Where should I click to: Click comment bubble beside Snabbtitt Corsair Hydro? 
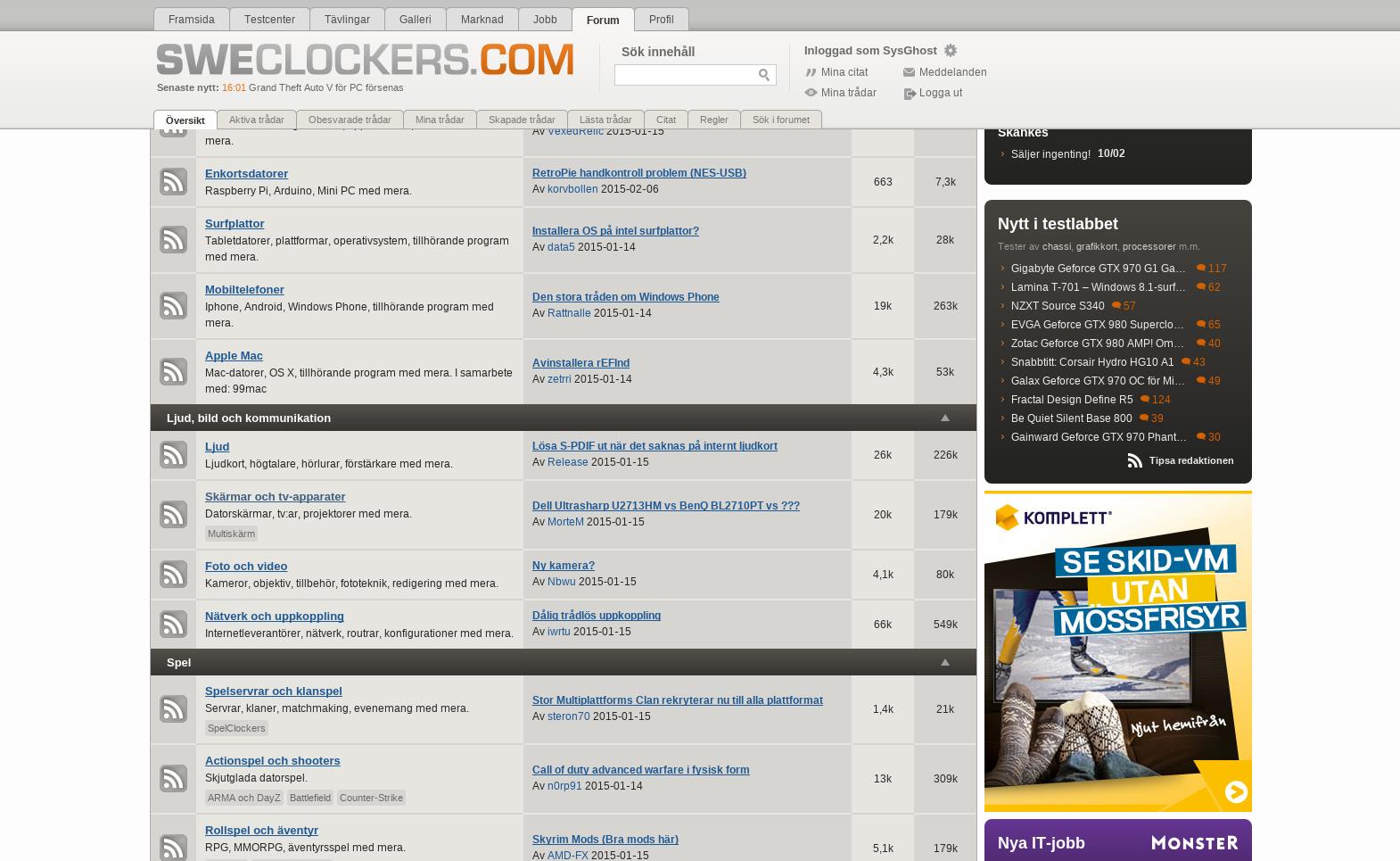coord(1185,361)
